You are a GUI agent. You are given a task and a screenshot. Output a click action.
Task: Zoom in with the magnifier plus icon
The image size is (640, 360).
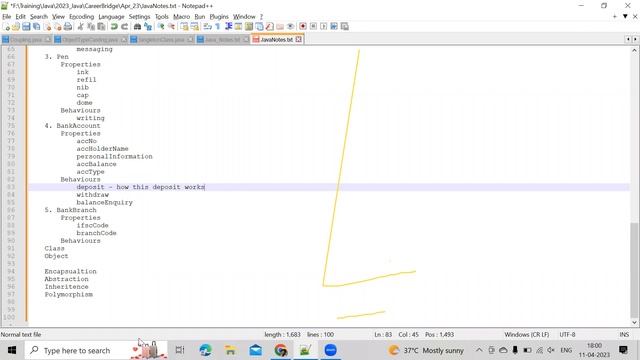(161, 27)
